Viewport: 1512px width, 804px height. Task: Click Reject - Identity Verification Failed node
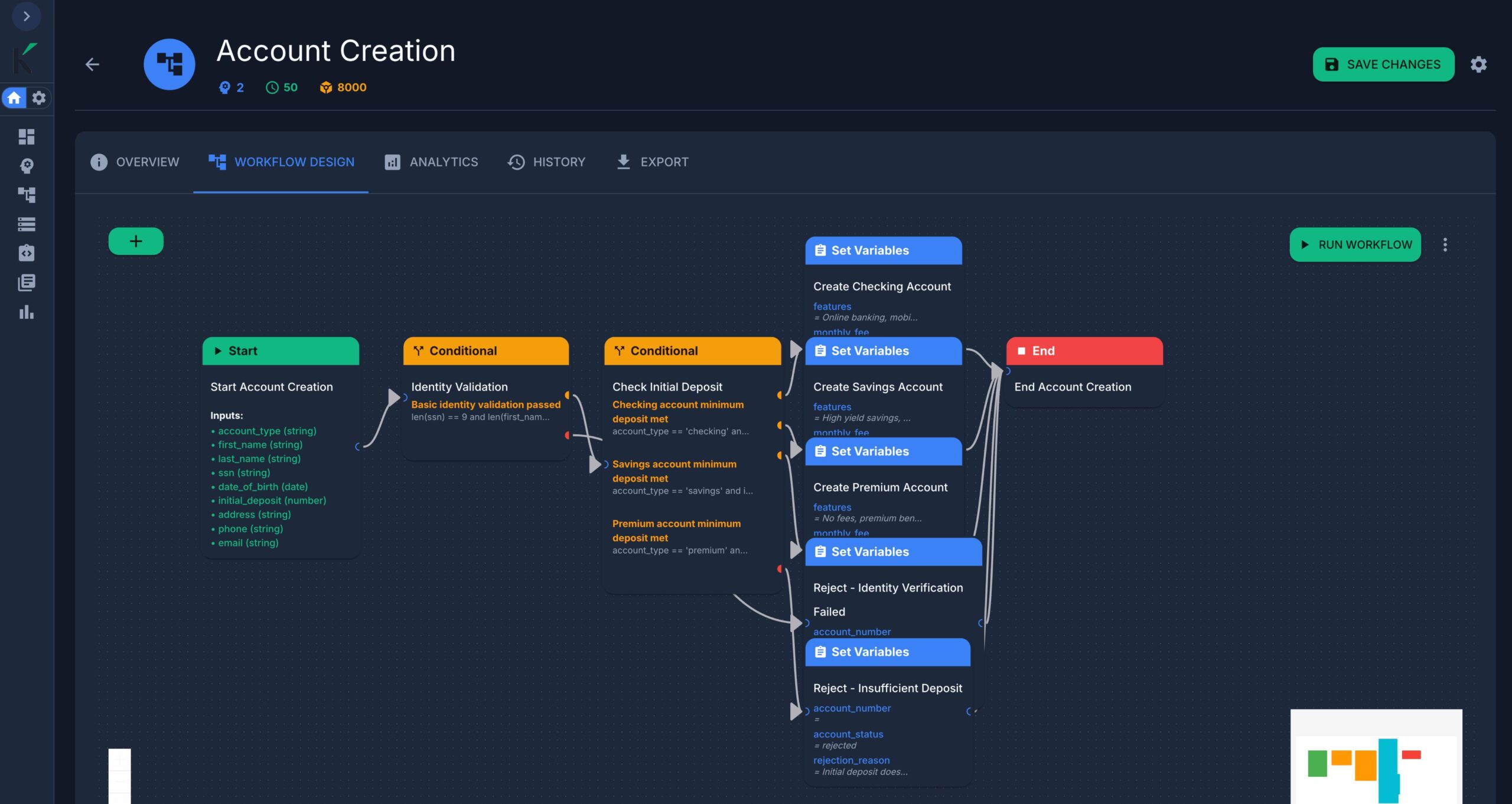888,599
